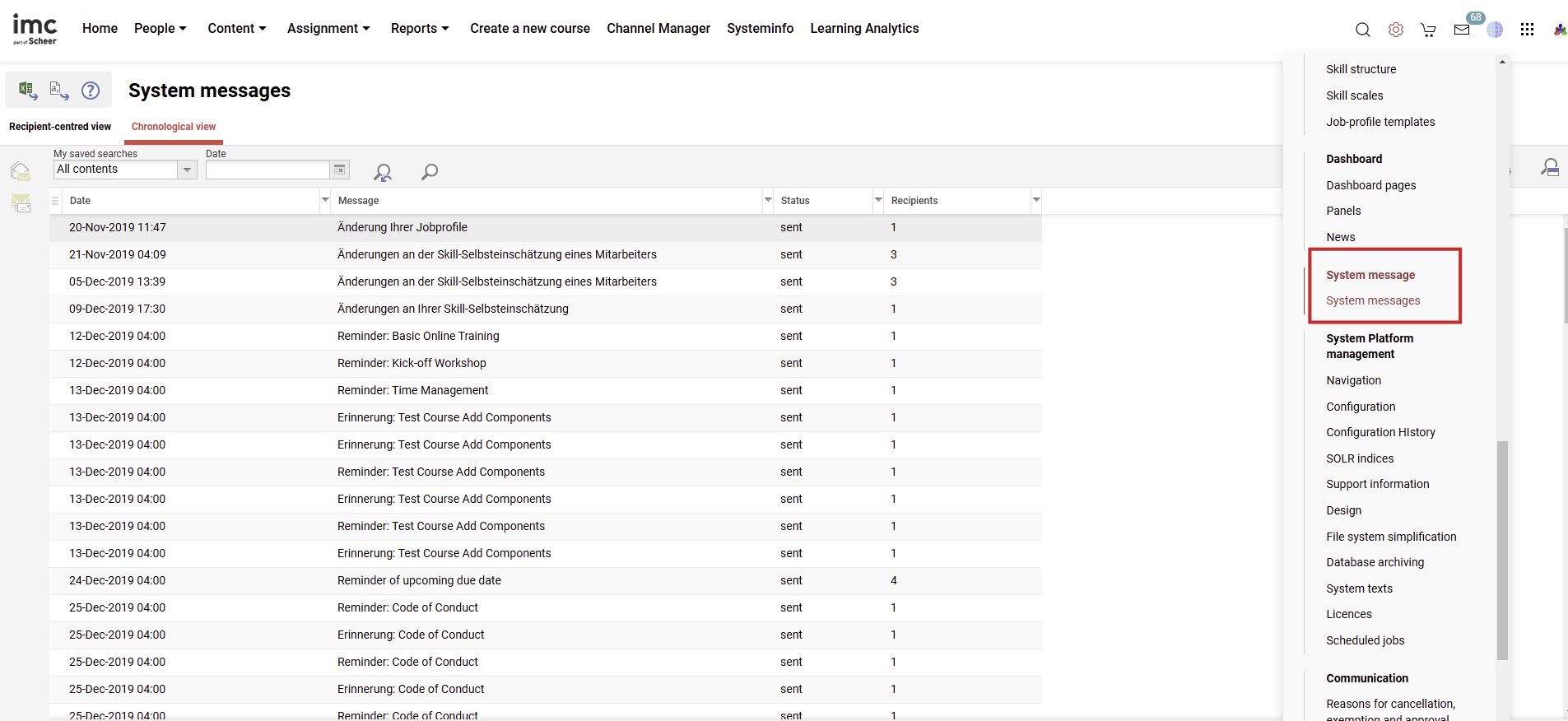This screenshot has width=1568, height=721.
Task: Switch to the Recipient-centred view tab
Action: (x=60, y=127)
